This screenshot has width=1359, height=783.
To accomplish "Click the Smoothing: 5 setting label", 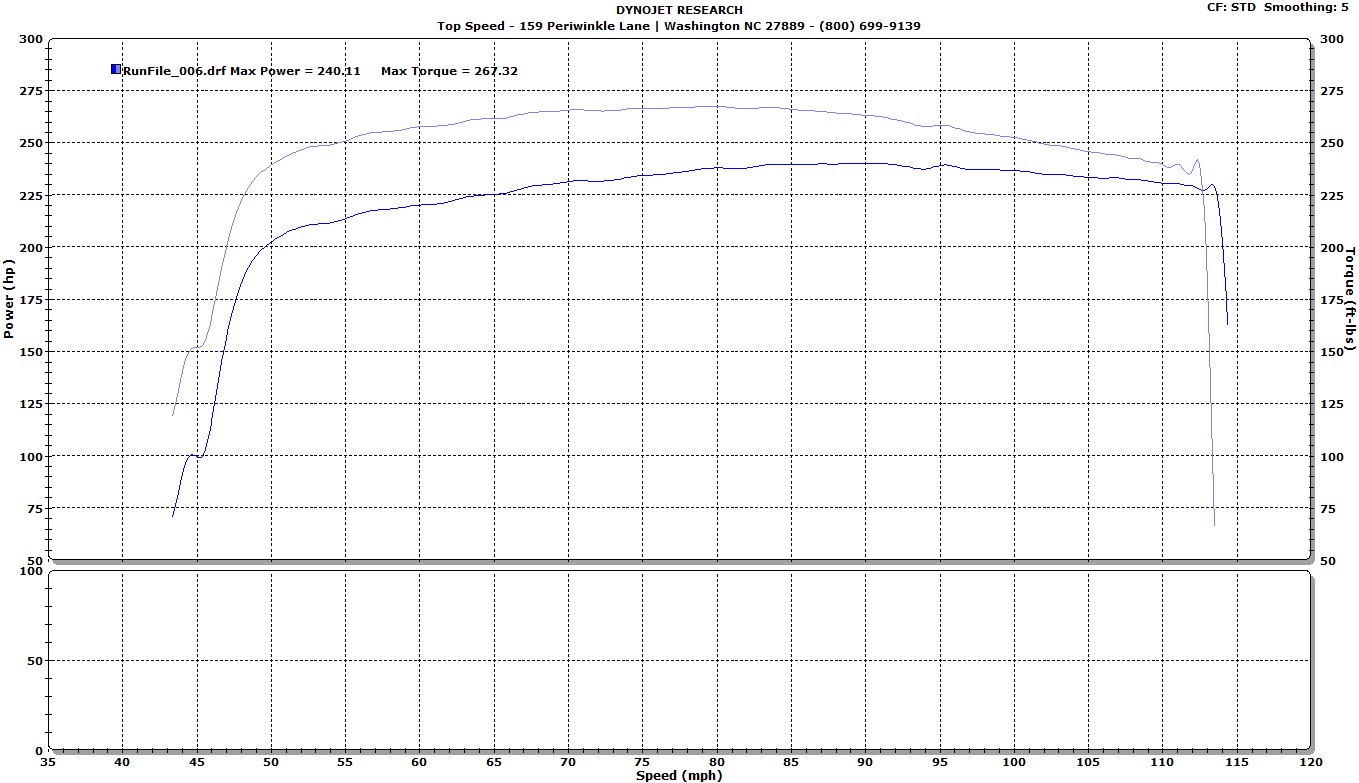I will 1305,7.
